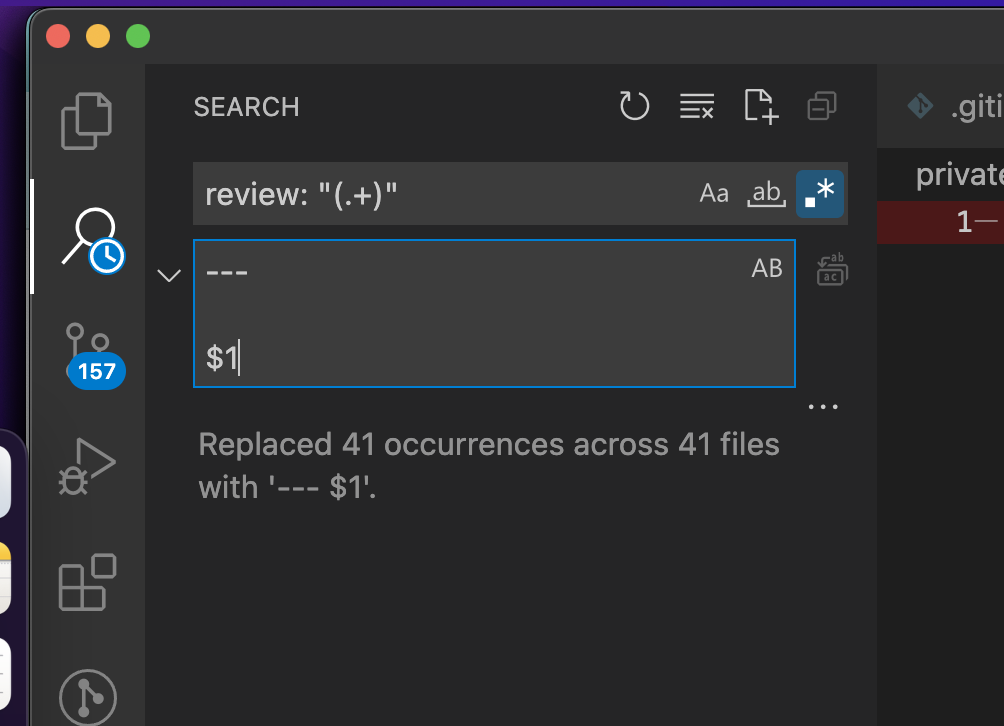1004x726 pixels.
Task: Click the Replace All icon beside the replace box
Action: tap(831, 268)
